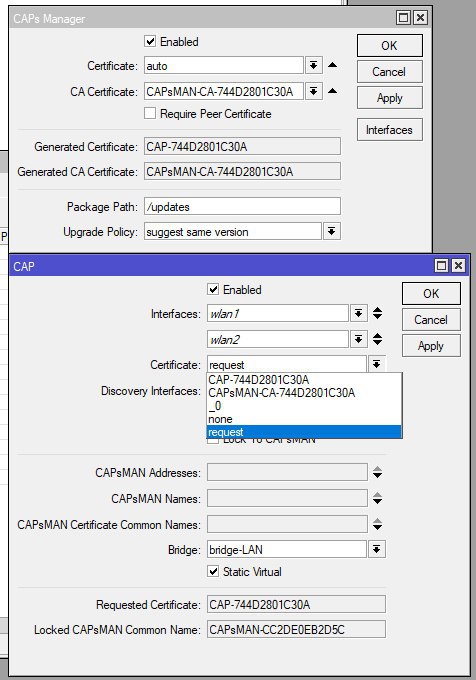Close the CAP window

pos(458,266)
